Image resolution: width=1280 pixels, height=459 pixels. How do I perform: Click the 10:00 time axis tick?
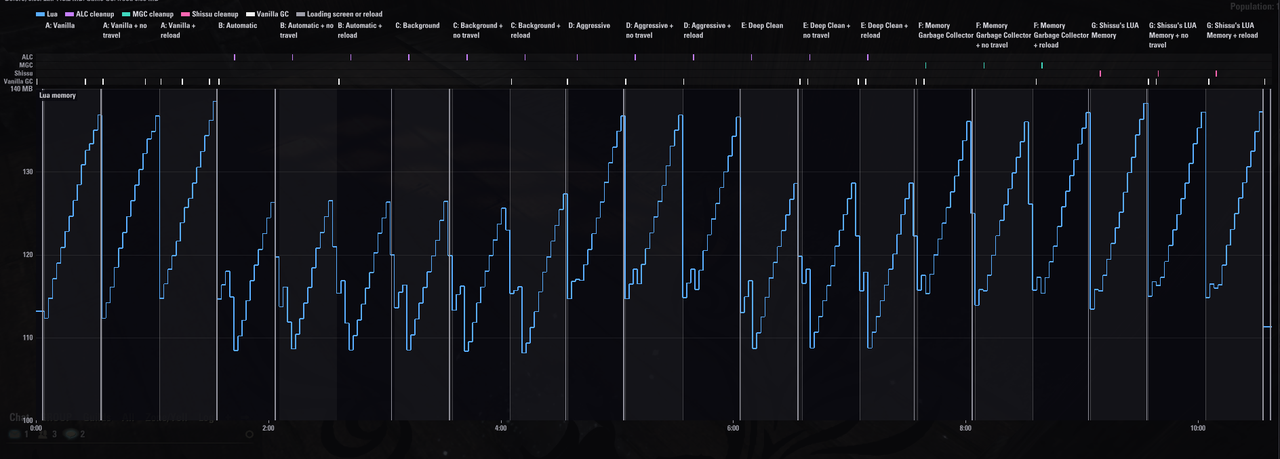point(1198,428)
